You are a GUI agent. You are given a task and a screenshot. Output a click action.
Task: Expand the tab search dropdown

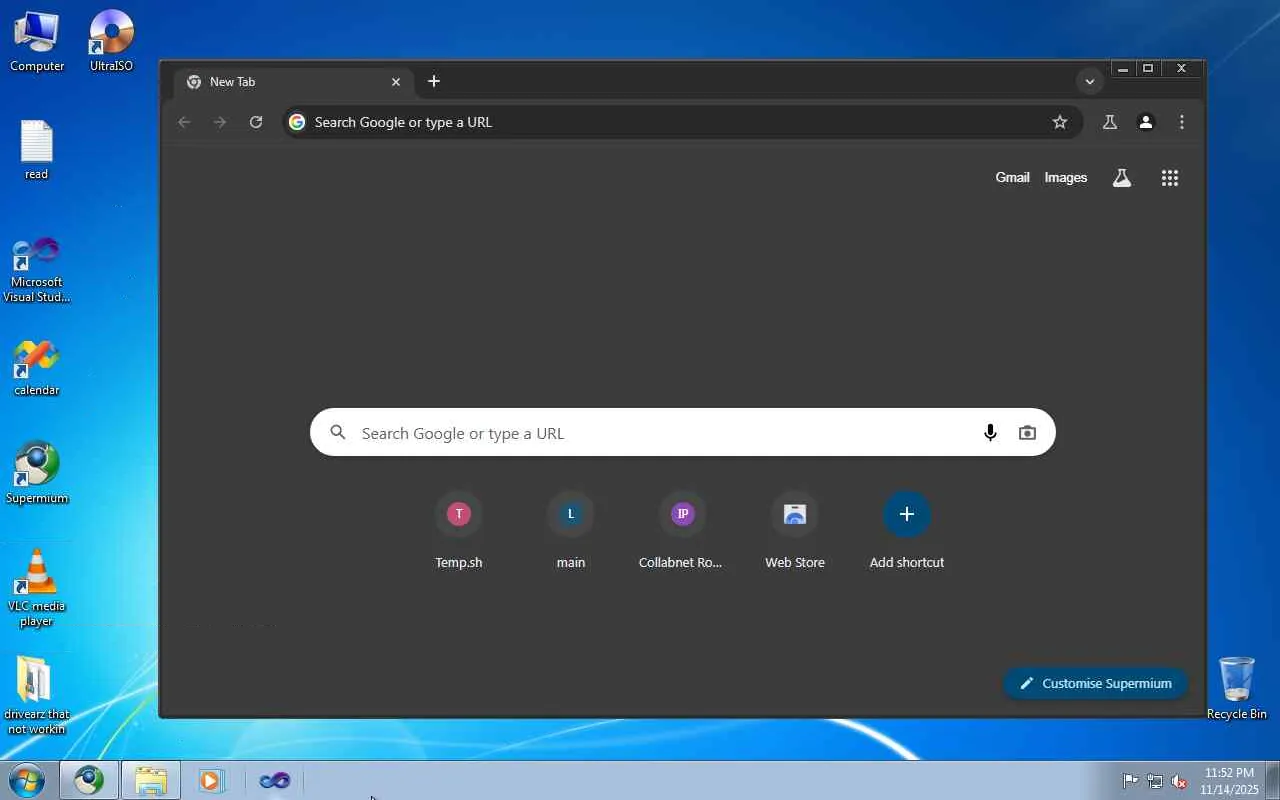[x=1090, y=81]
